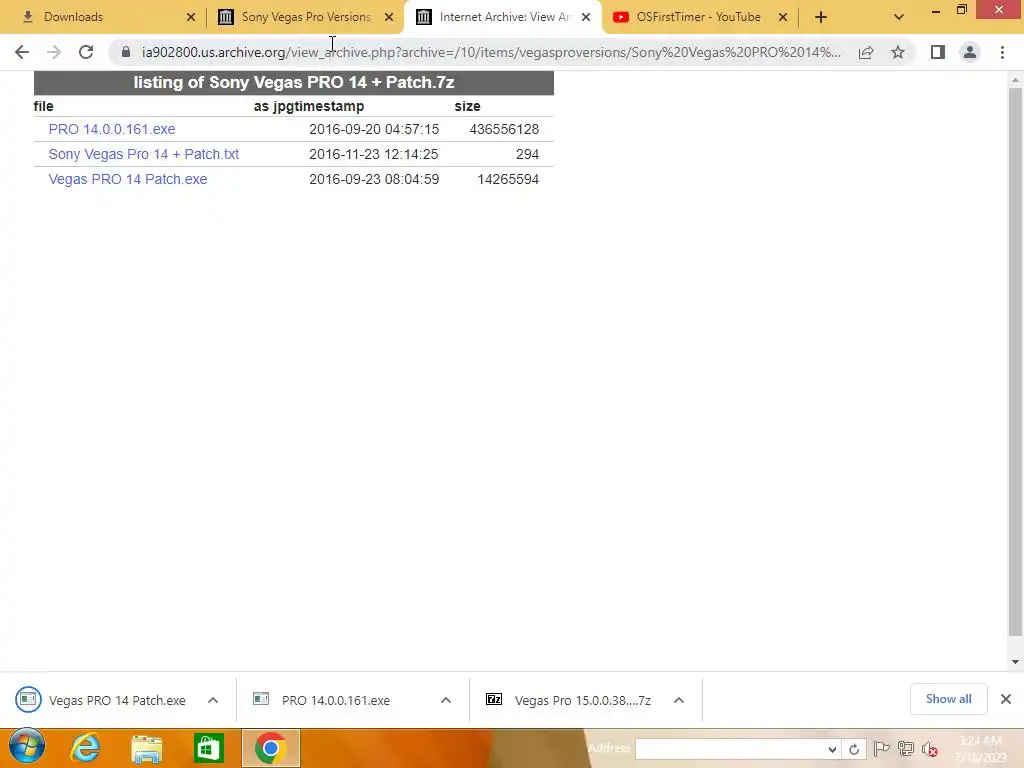
Task: Click timestamp 2016-09-23 08:04:59
Action: [x=374, y=179]
